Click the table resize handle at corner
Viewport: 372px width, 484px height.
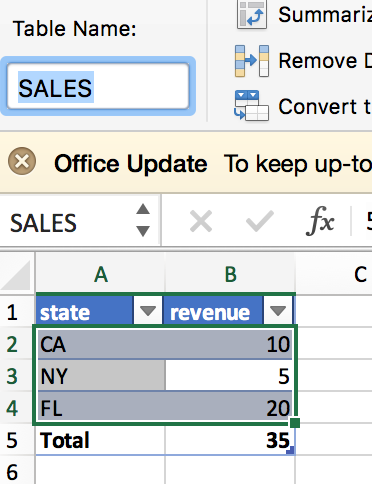tap(291, 450)
